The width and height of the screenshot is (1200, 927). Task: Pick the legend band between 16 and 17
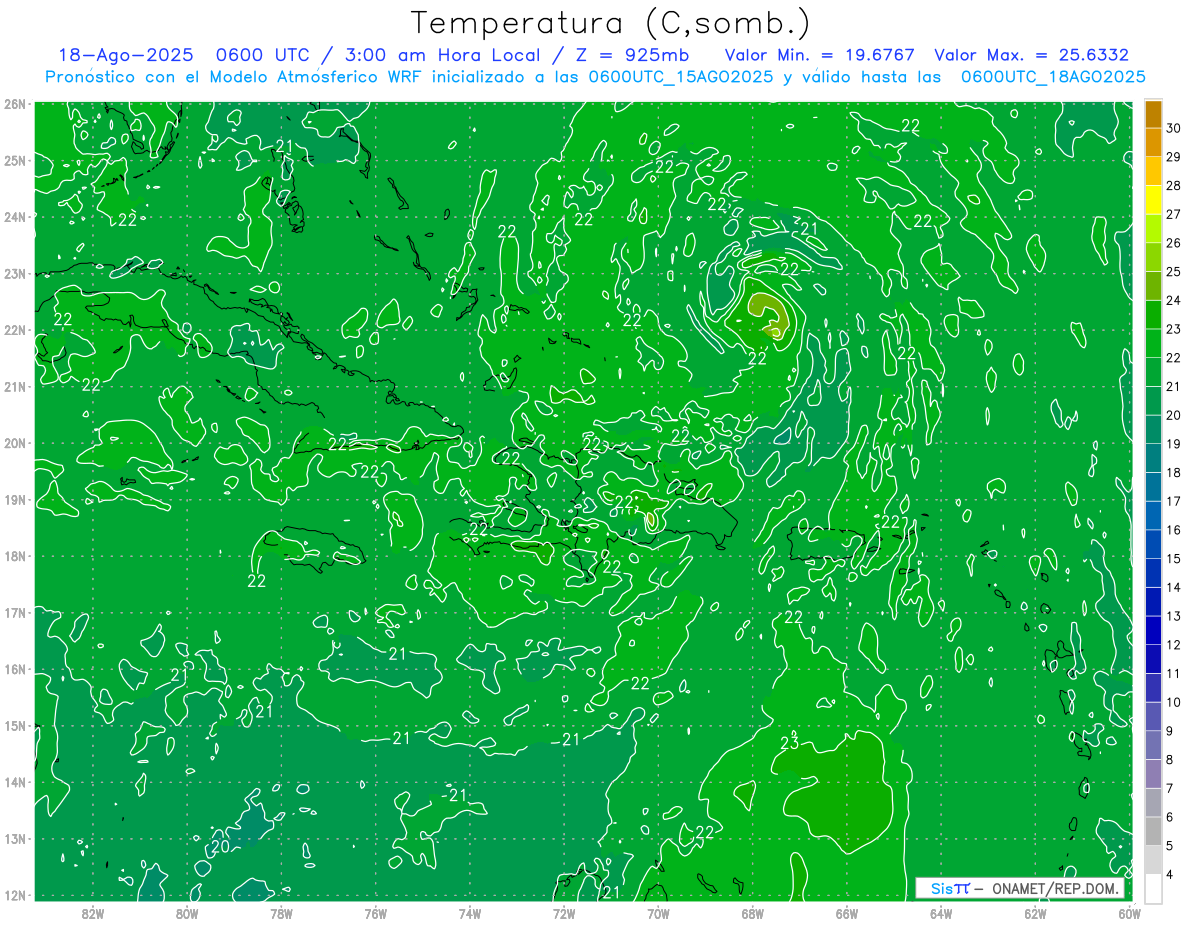[1153, 515]
